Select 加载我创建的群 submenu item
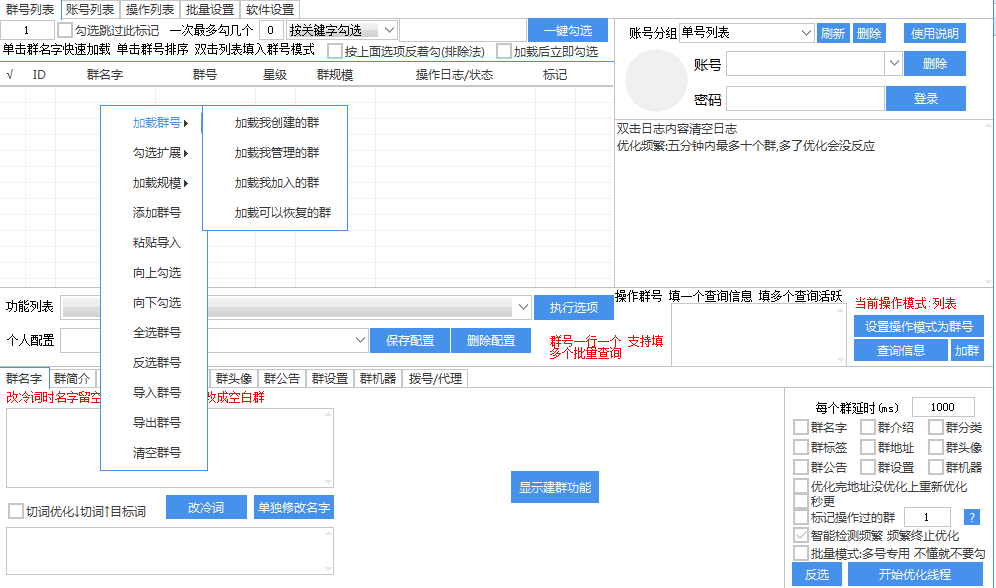Screen dimensions: 996x588 coord(276,123)
